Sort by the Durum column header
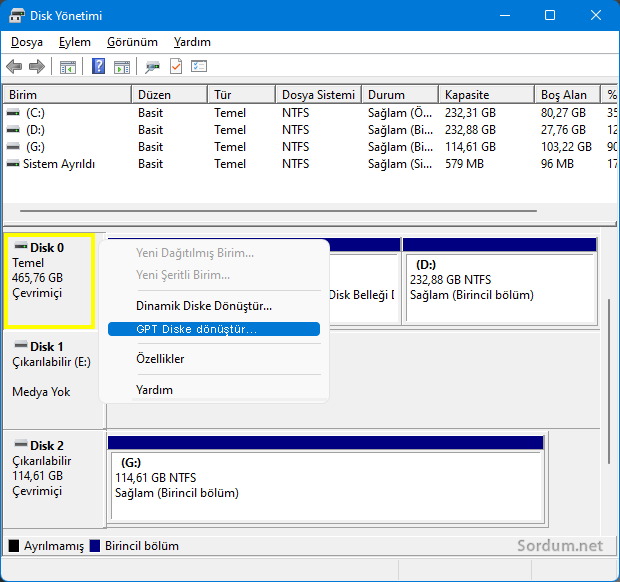Image resolution: width=620 pixels, height=582 pixels. (x=400, y=95)
